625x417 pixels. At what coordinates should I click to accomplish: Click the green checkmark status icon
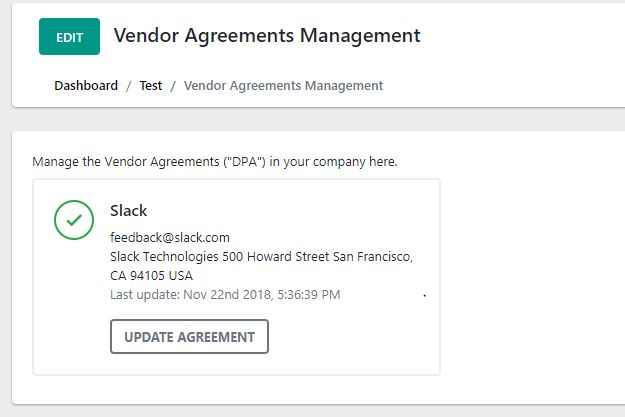pos(74,220)
